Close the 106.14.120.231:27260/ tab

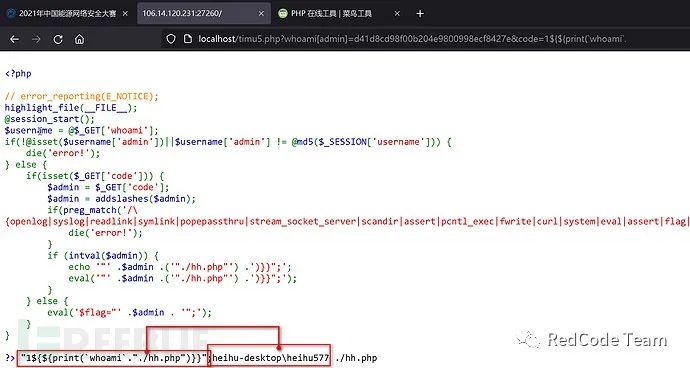(x=261, y=14)
